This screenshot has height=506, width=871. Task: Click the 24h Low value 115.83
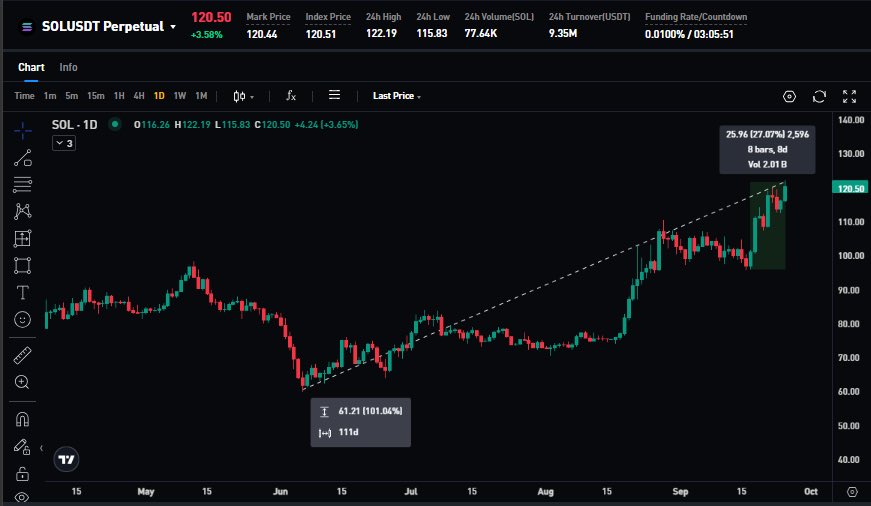click(432, 33)
